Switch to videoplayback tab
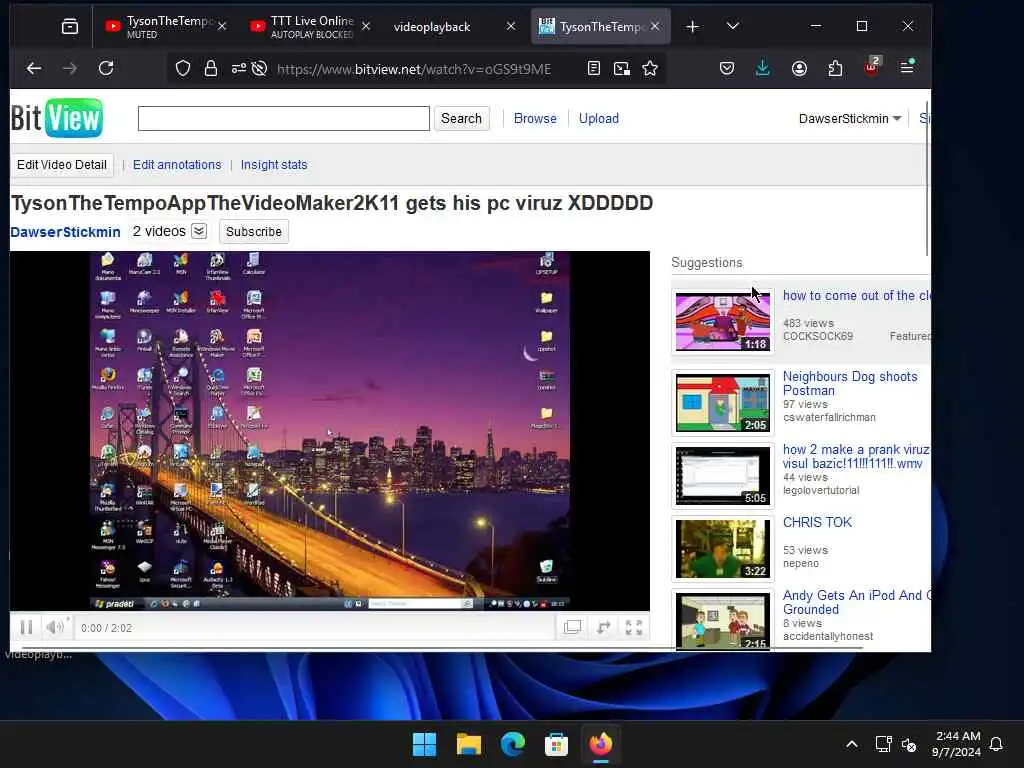1024x768 pixels. (x=432, y=26)
